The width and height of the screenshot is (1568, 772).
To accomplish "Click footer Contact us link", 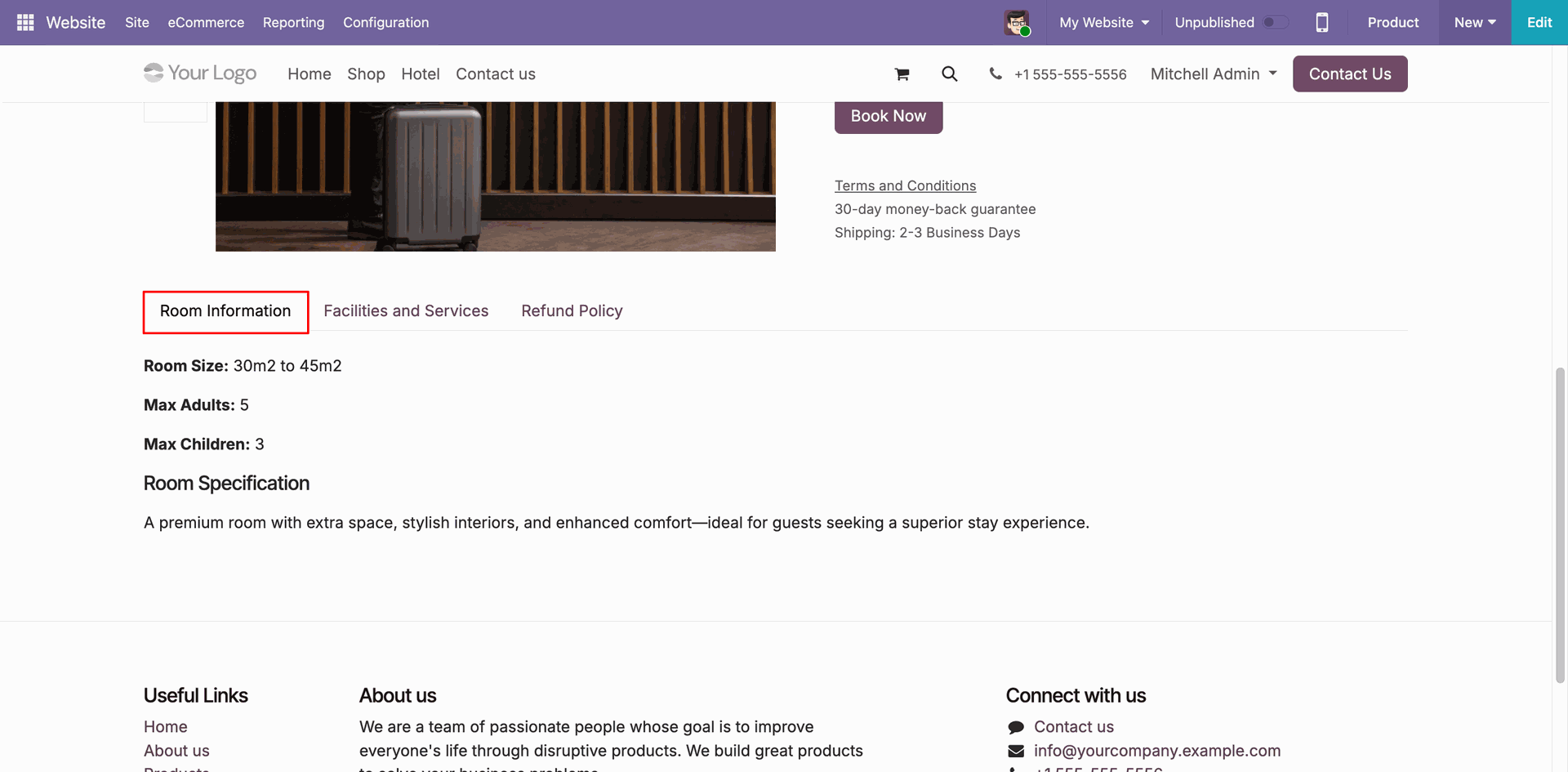I will [1074, 727].
